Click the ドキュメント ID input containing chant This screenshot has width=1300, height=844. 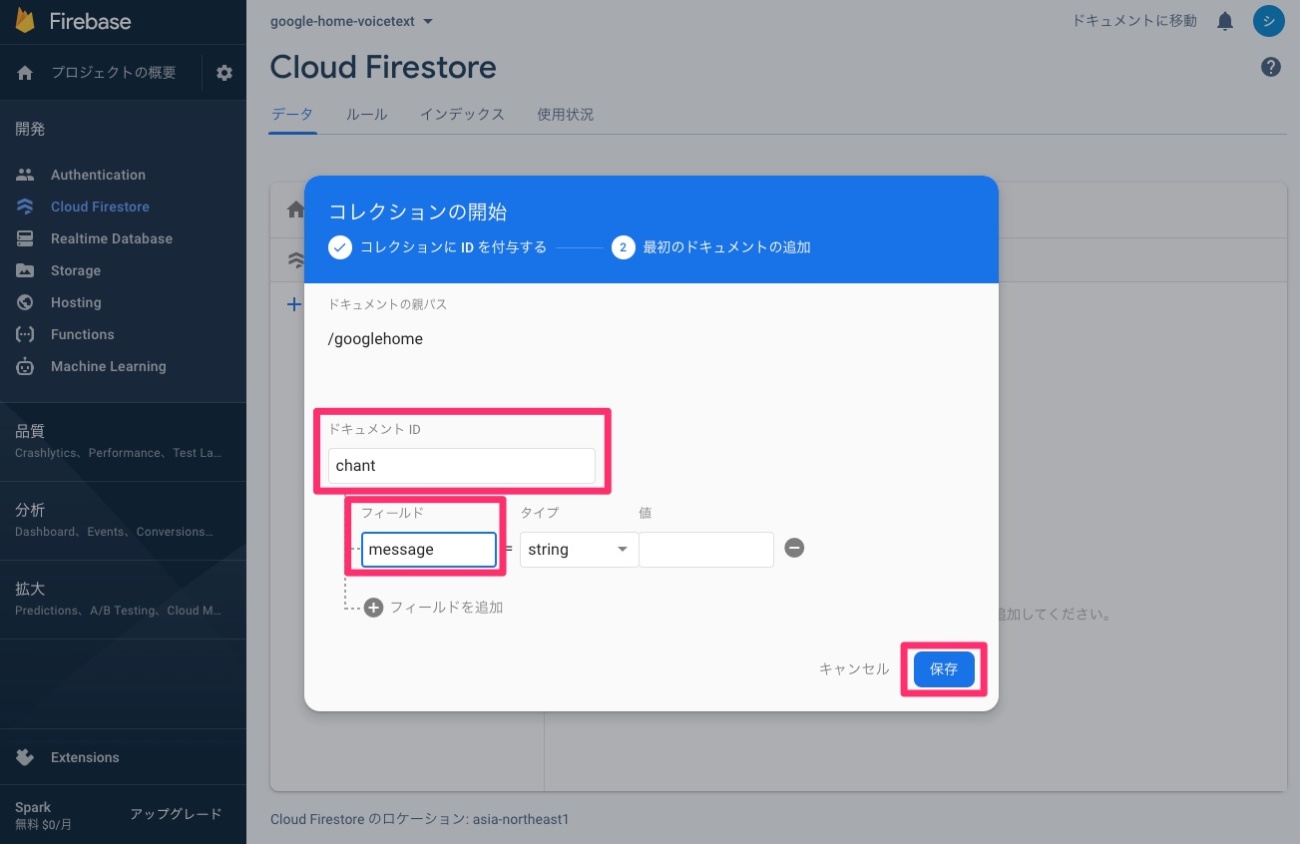click(462, 466)
